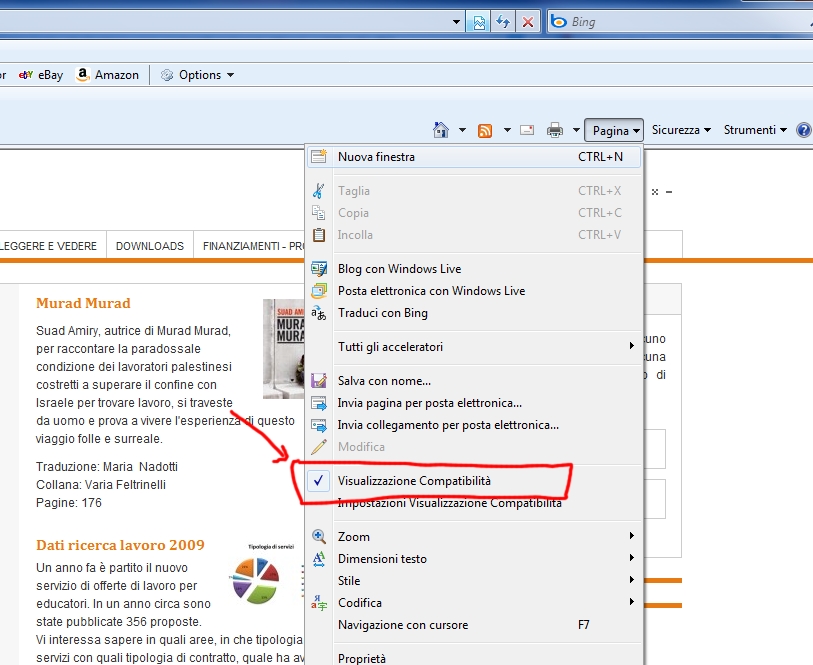The height and width of the screenshot is (665, 813).
Task: Select Impostazioni Visualizzazione Compatibilità
Action: pos(474,503)
